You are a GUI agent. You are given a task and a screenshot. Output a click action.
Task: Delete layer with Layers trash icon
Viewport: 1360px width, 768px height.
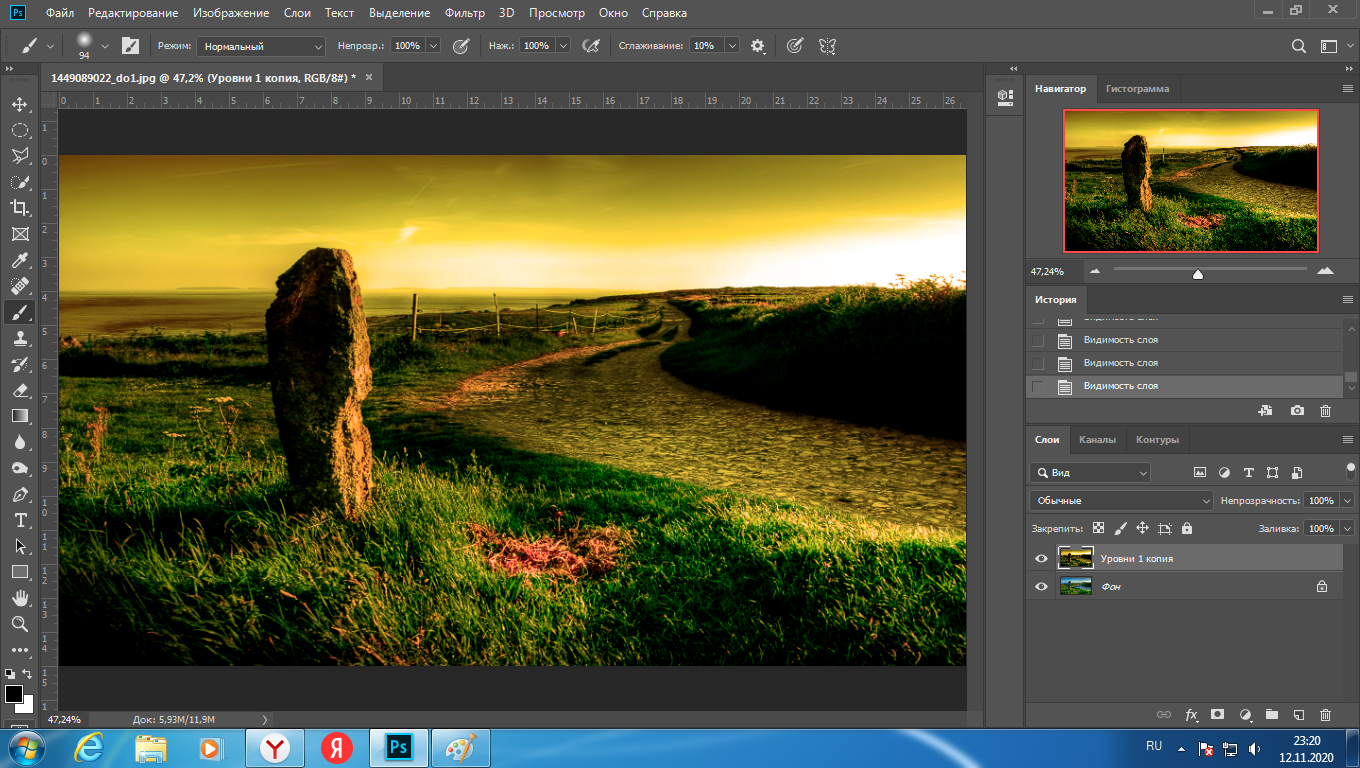pyautogui.click(x=1325, y=715)
